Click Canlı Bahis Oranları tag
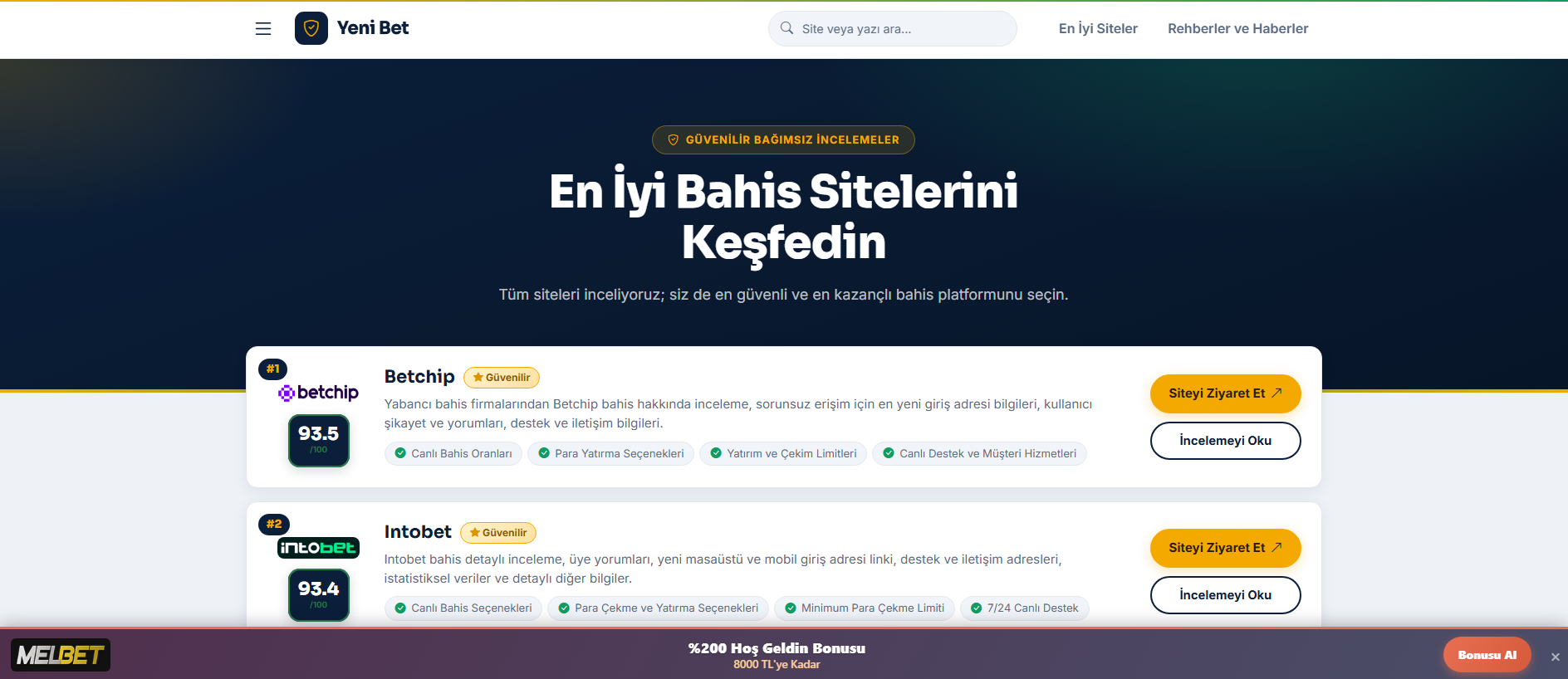Viewport: 1568px width, 679px height. tap(453, 454)
